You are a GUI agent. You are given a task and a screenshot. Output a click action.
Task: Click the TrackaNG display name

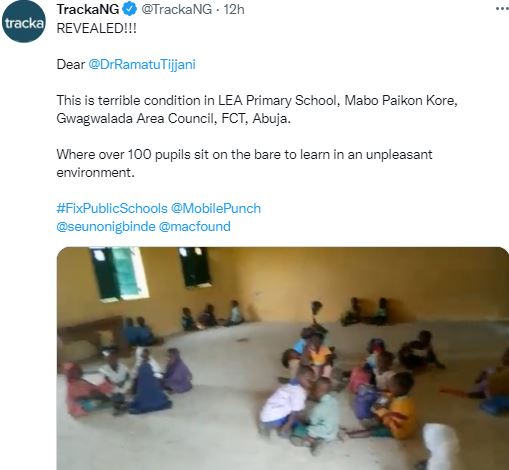88,9
